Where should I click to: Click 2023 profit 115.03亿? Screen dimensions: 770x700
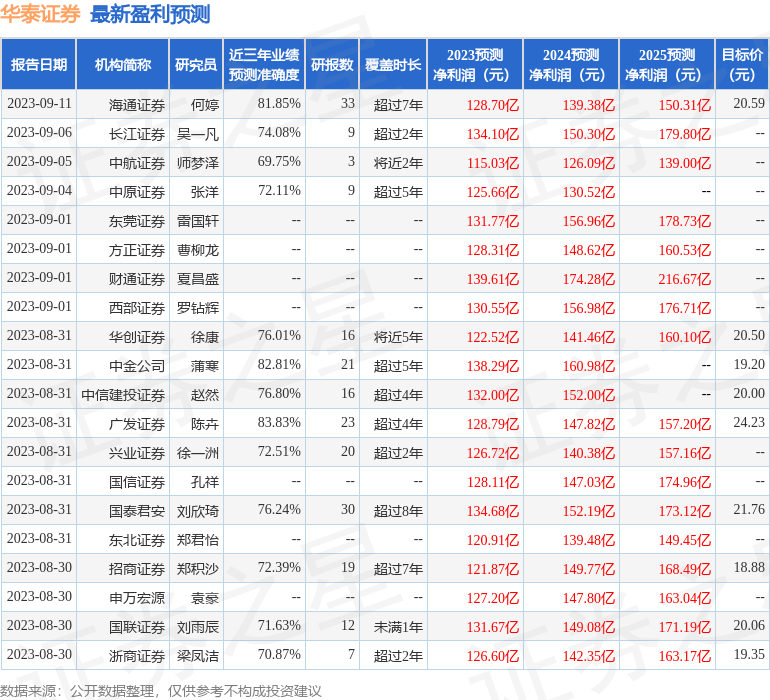pos(493,163)
